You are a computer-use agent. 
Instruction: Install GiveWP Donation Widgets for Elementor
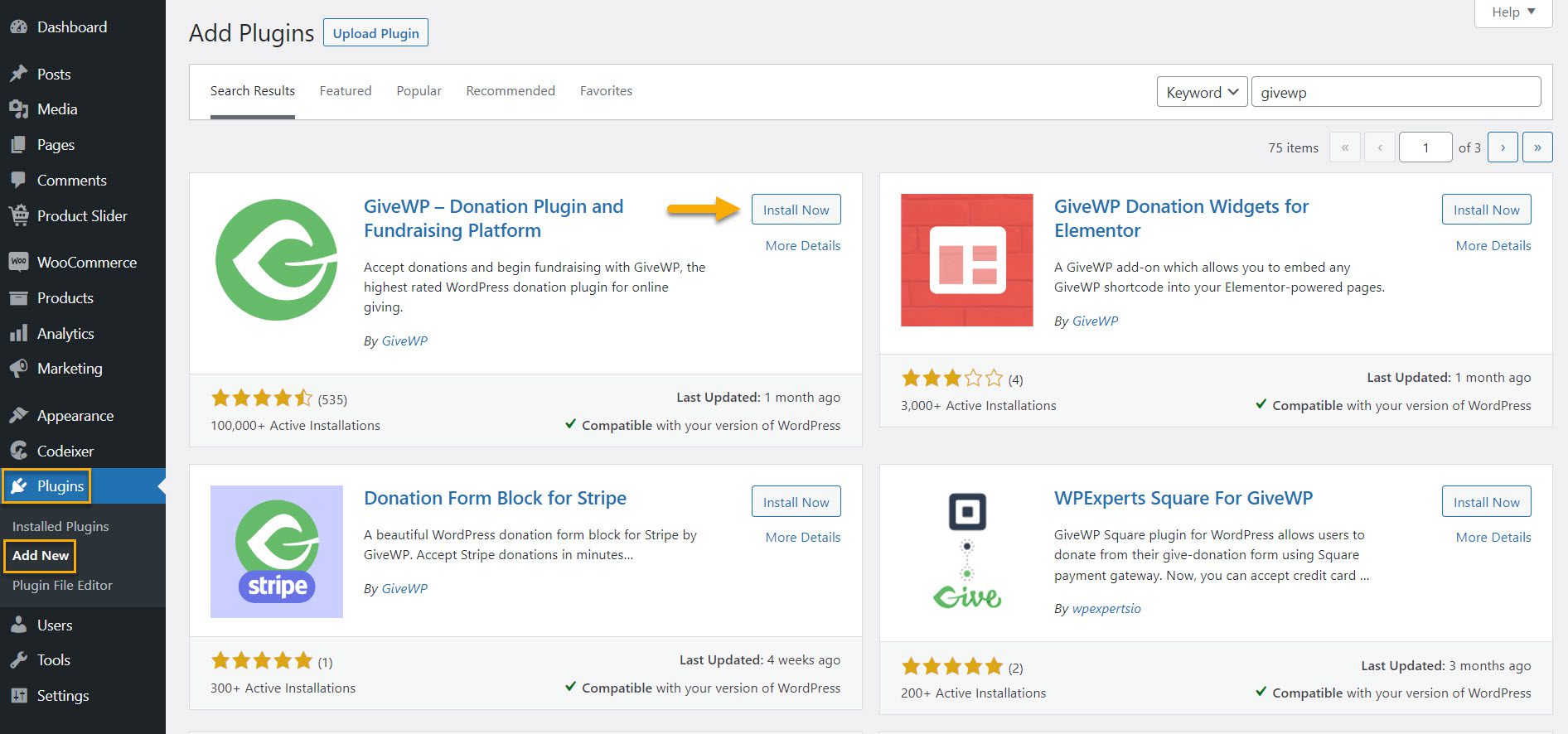tap(1486, 210)
